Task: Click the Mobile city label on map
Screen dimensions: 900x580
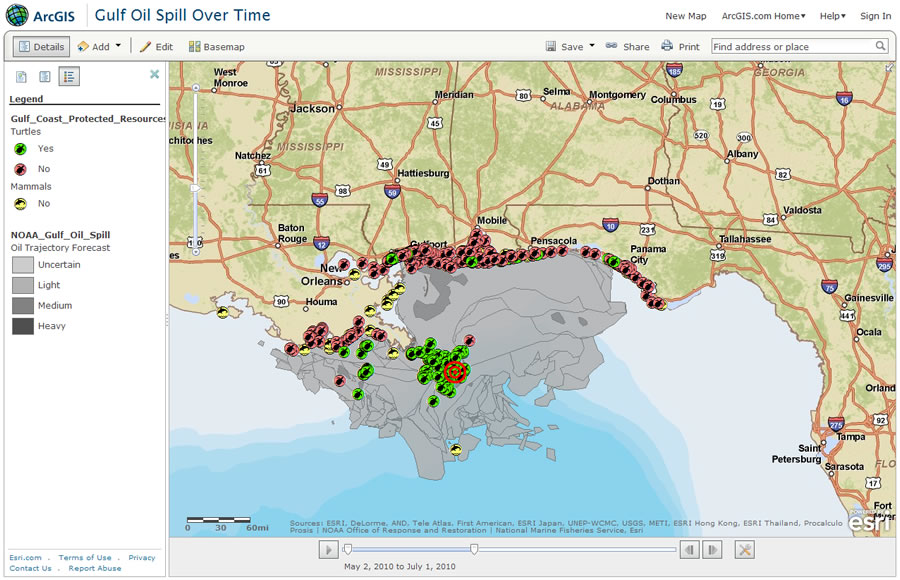Action: point(492,221)
